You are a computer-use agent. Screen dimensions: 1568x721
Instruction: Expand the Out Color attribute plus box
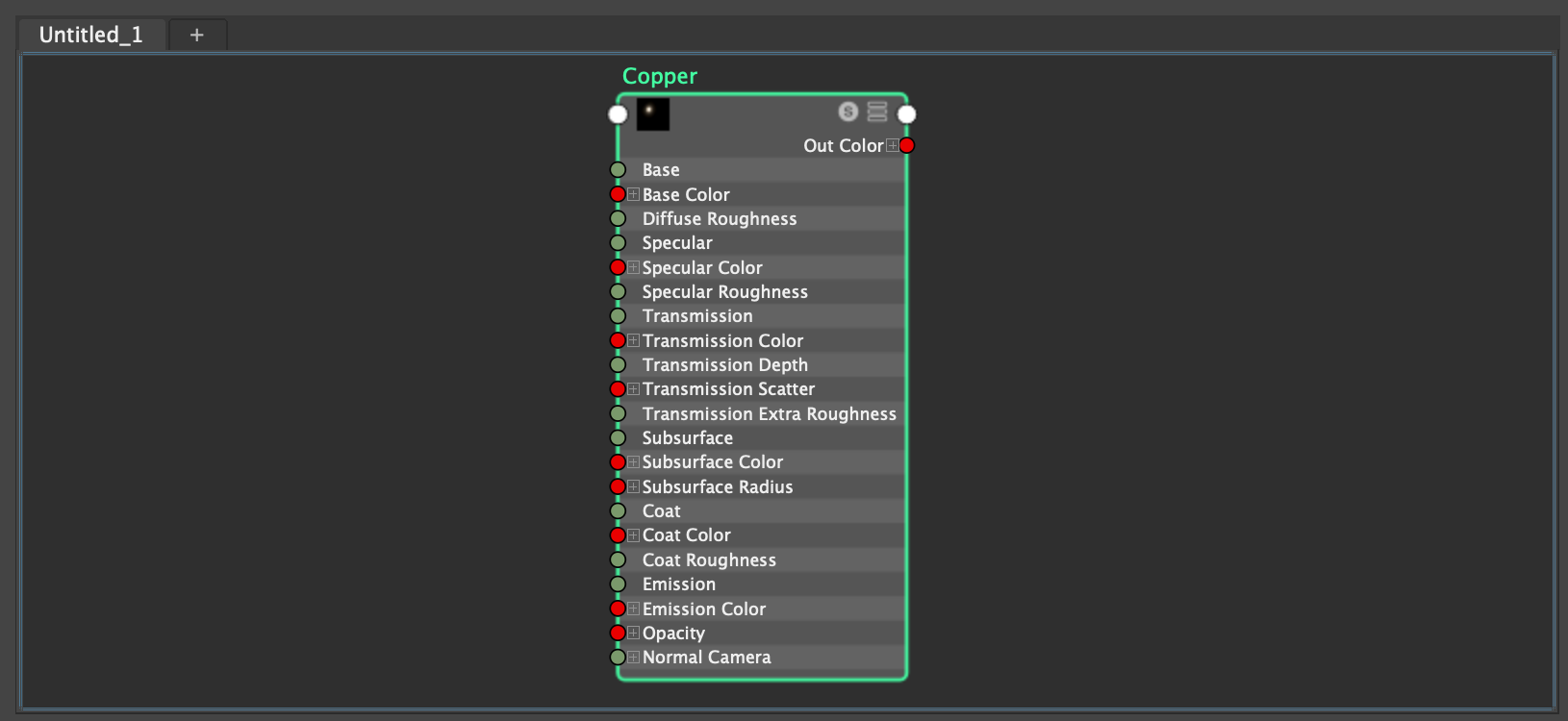[893, 145]
